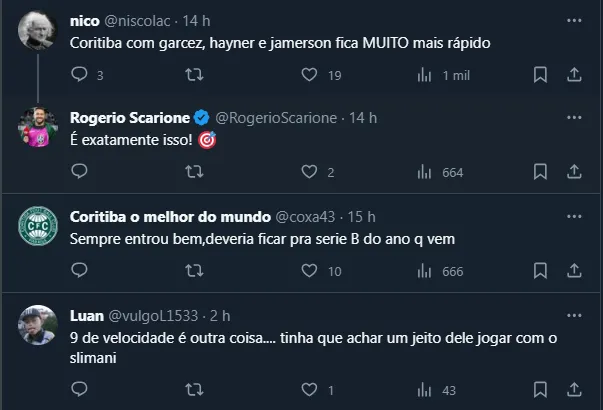This screenshot has width=603, height=410.
Task: Like Luan's tweet about slimani
Action: (x=310, y=390)
